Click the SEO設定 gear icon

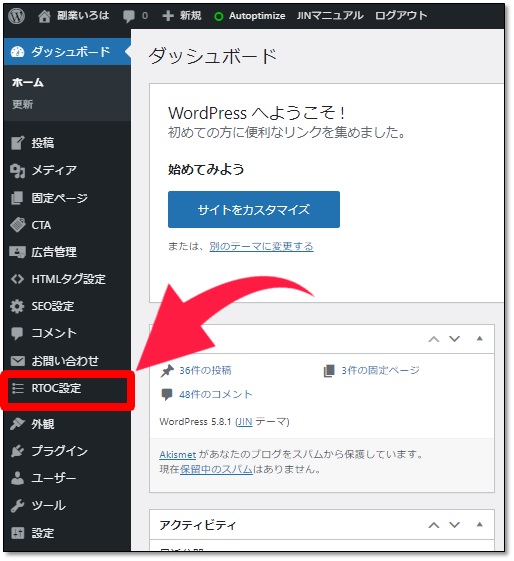pyautogui.click(x=17, y=306)
